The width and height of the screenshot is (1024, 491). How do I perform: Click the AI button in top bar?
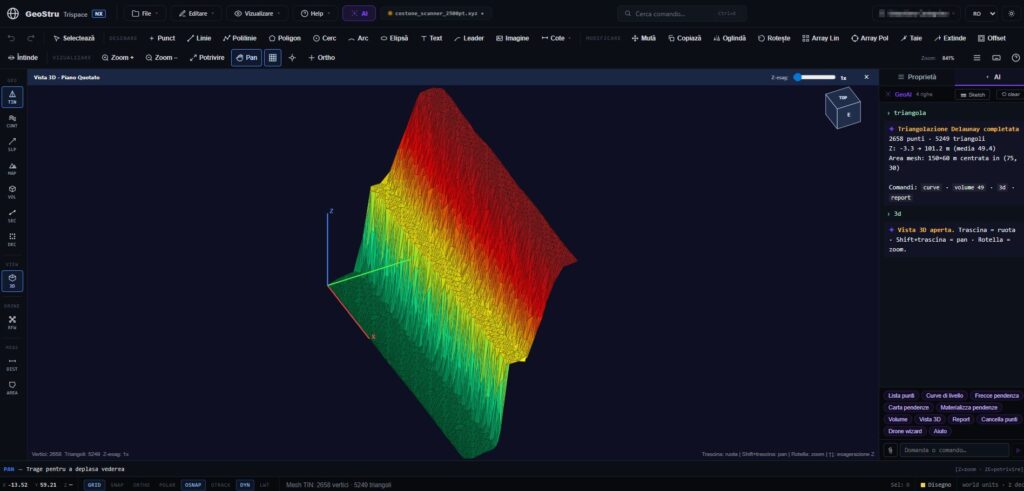coord(359,14)
